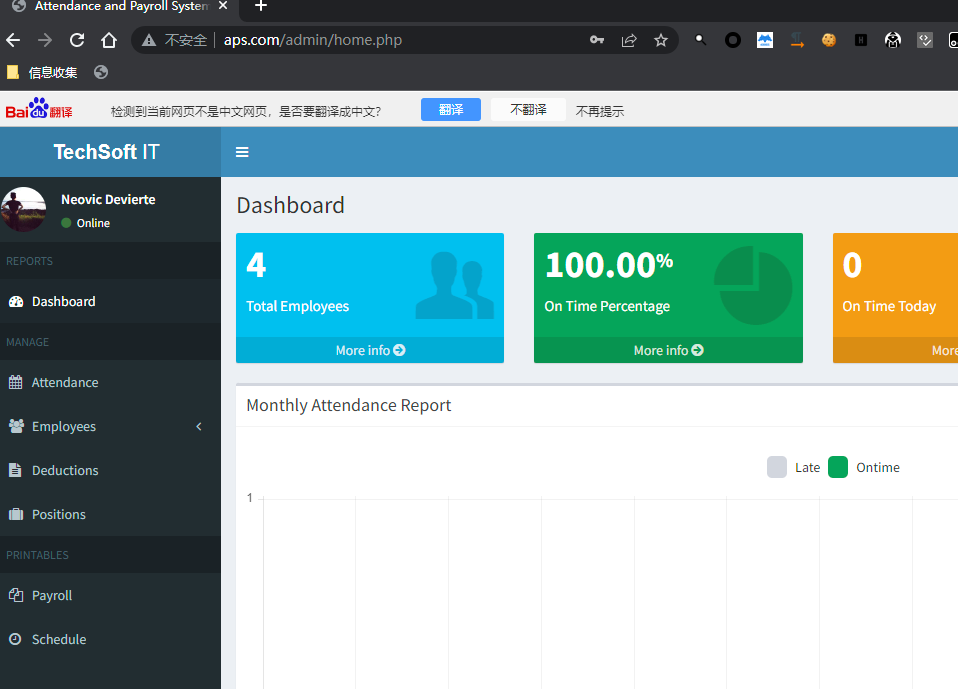Click the Schedule clock icon
The height and width of the screenshot is (689, 958).
pos(15,639)
